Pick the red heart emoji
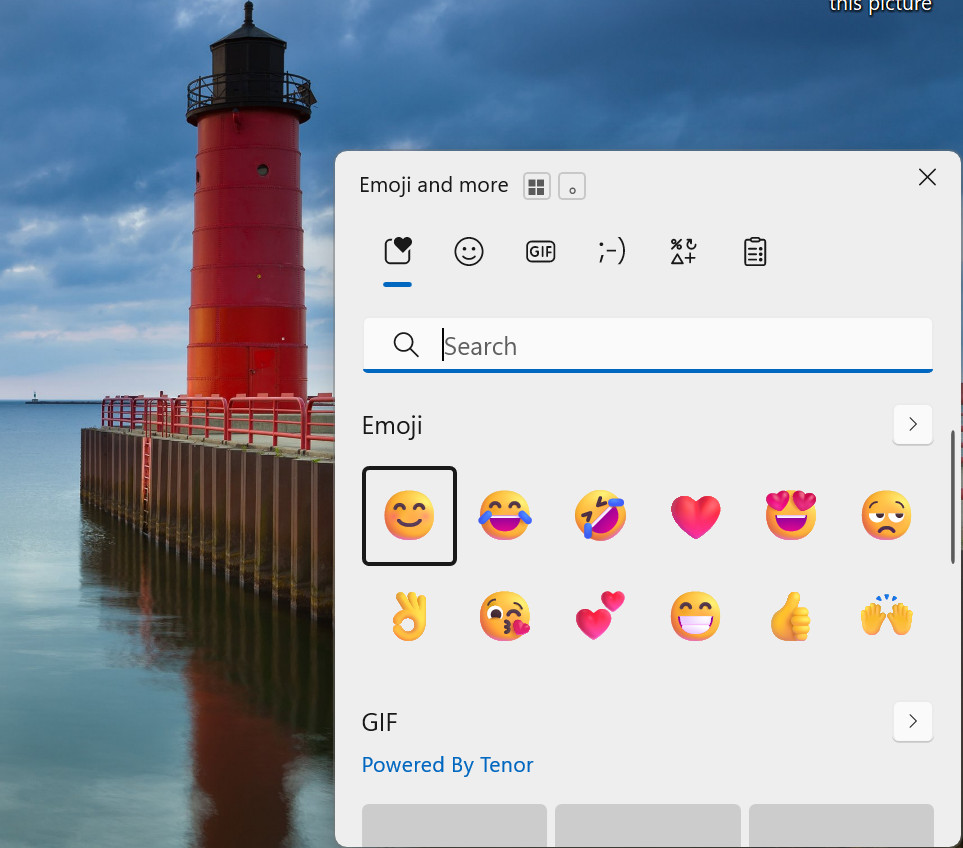Image resolution: width=963 pixels, height=848 pixels. click(x=695, y=515)
